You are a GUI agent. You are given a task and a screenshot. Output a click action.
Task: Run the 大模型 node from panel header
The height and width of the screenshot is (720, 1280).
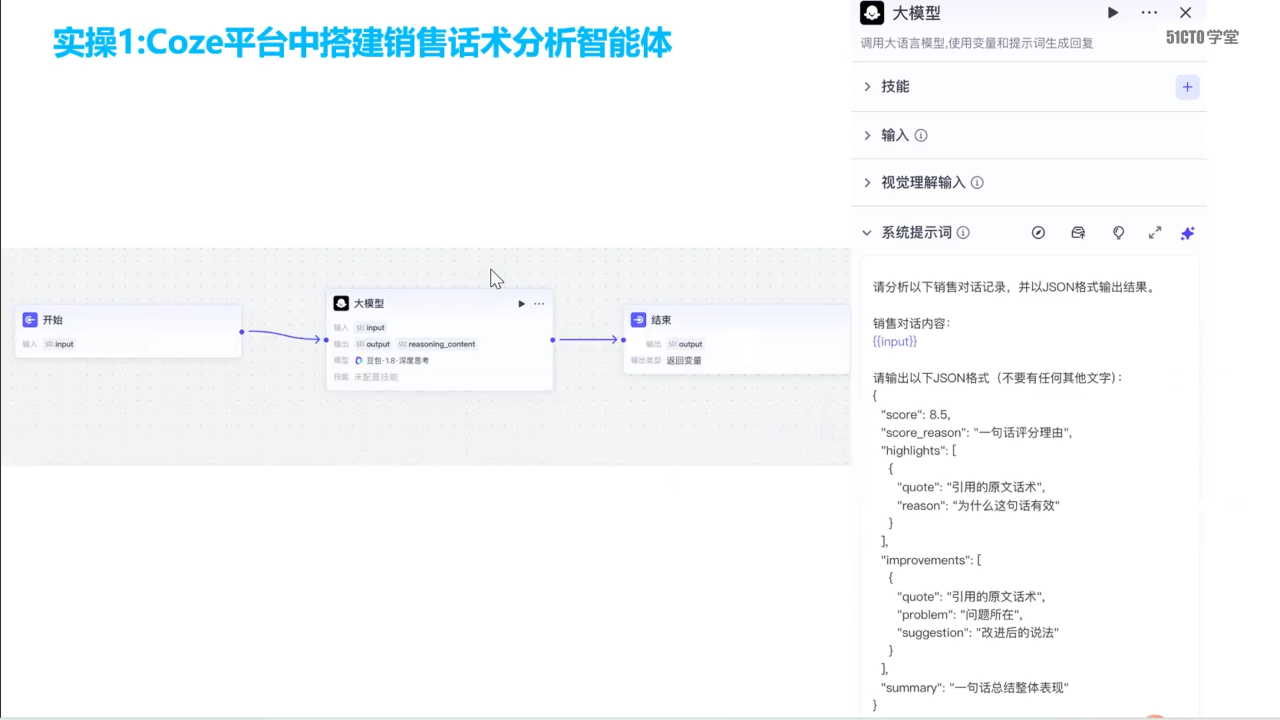[x=1113, y=13]
